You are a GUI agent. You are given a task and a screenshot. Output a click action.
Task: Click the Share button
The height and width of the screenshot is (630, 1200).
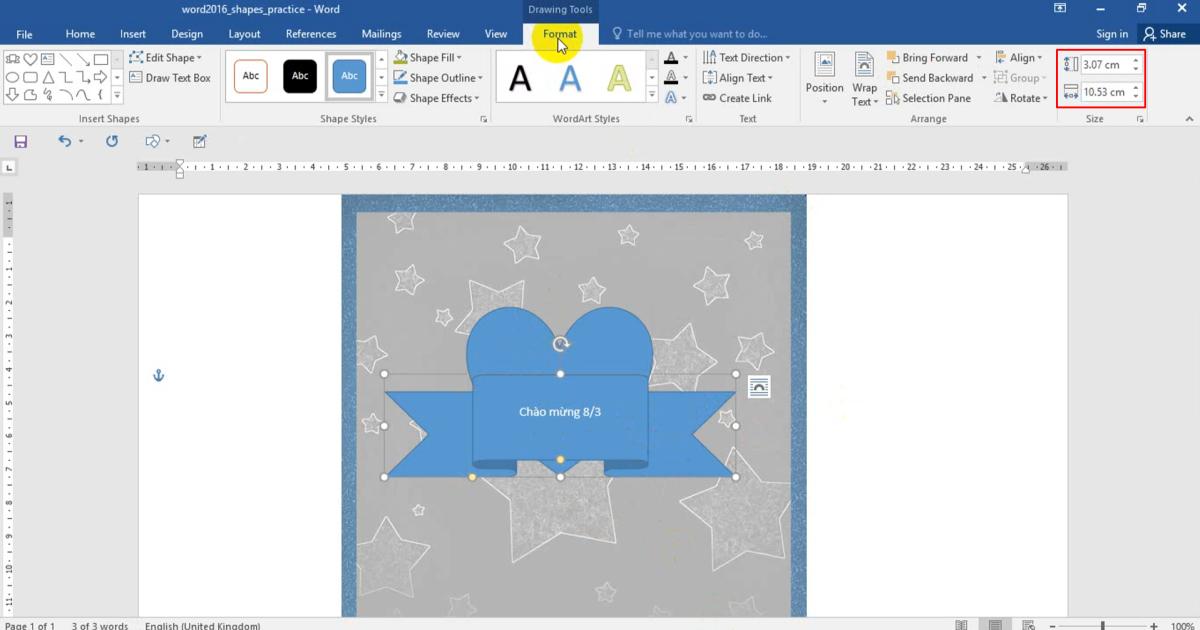coord(1164,34)
